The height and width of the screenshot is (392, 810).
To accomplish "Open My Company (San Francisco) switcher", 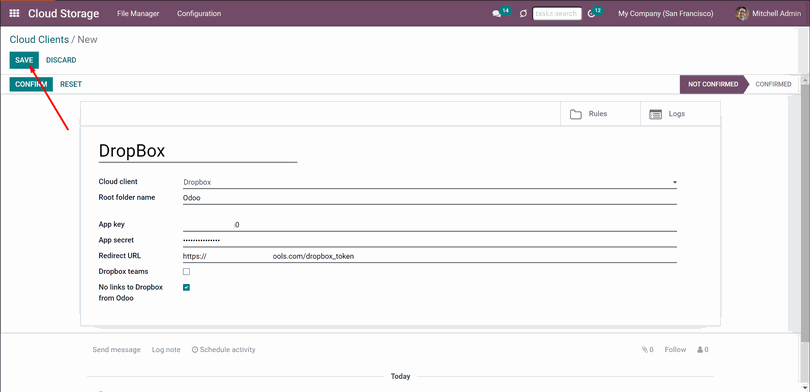I will coord(665,13).
